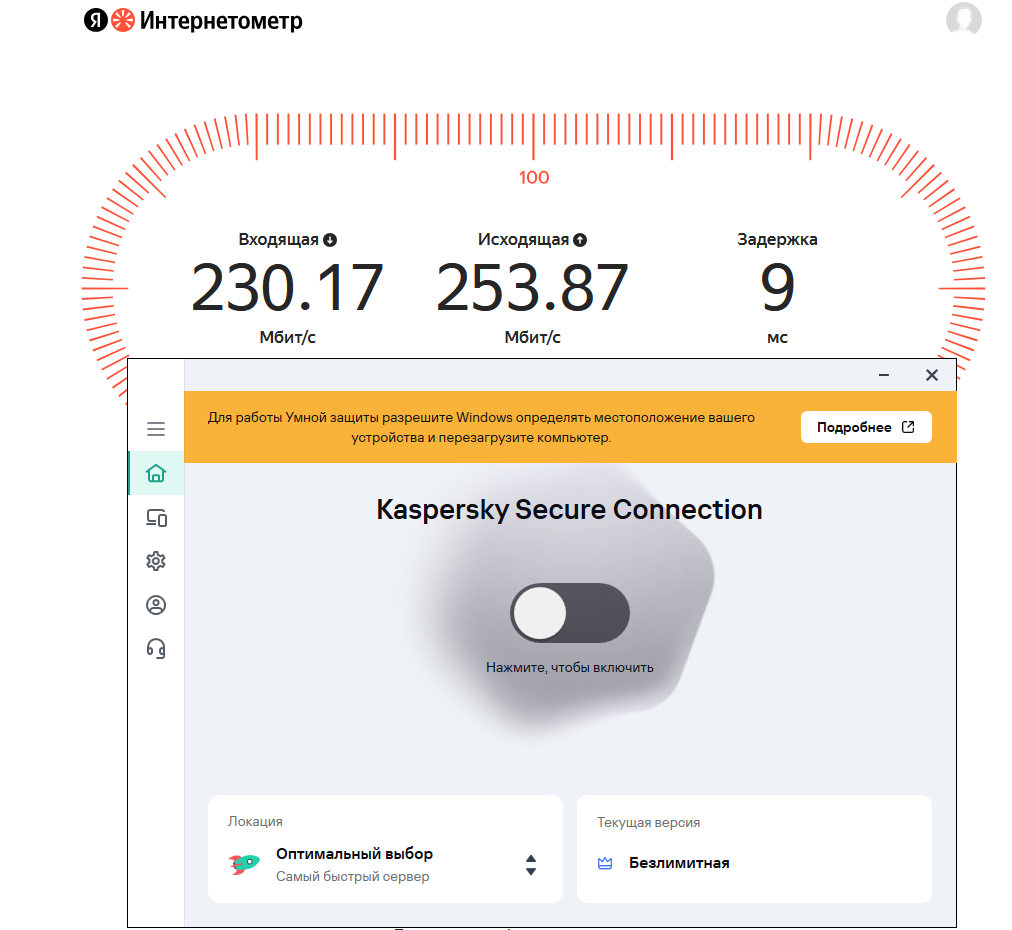Click the Нажмите, чтобы включить caption
This screenshot has height=930, width=1012.
coord(570,667)
